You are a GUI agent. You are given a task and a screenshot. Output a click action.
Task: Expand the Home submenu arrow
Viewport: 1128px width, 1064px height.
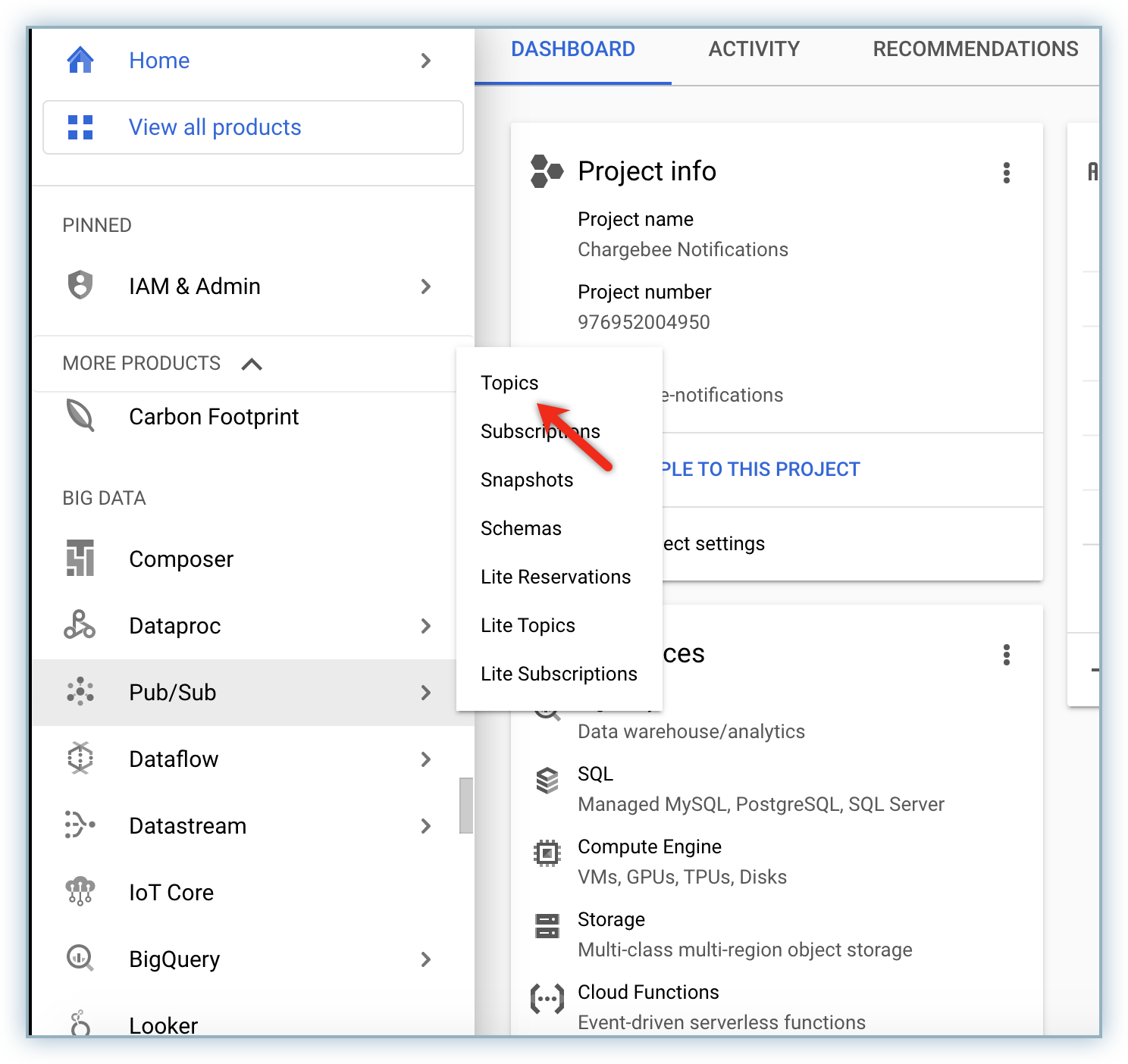tap(426, 61)
